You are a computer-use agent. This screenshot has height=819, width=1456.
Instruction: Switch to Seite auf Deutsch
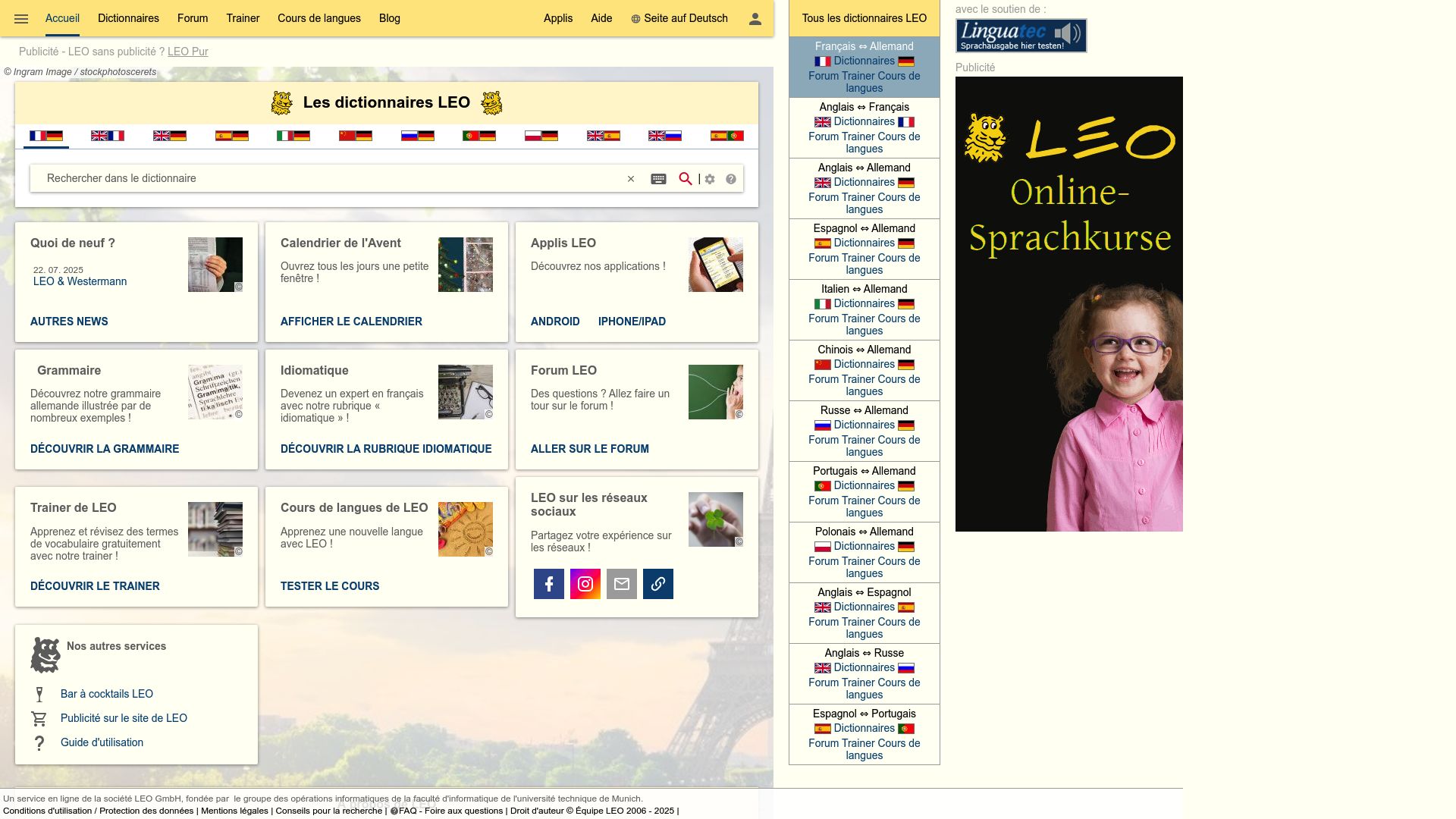[x=679, y=18]
